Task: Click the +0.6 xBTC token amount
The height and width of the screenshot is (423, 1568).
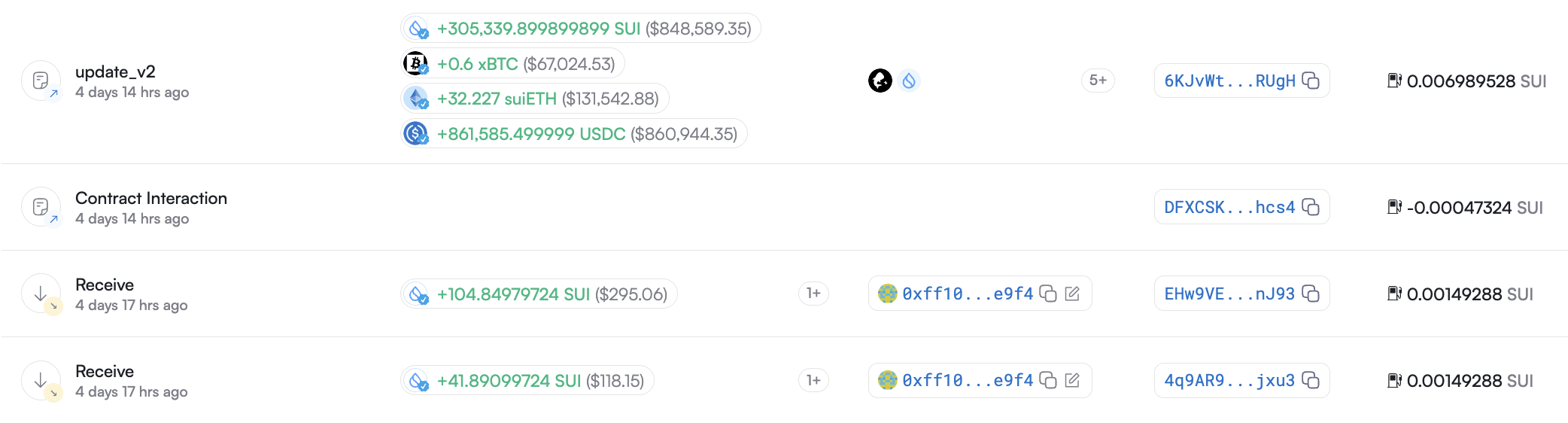Action: click(477, 64)
